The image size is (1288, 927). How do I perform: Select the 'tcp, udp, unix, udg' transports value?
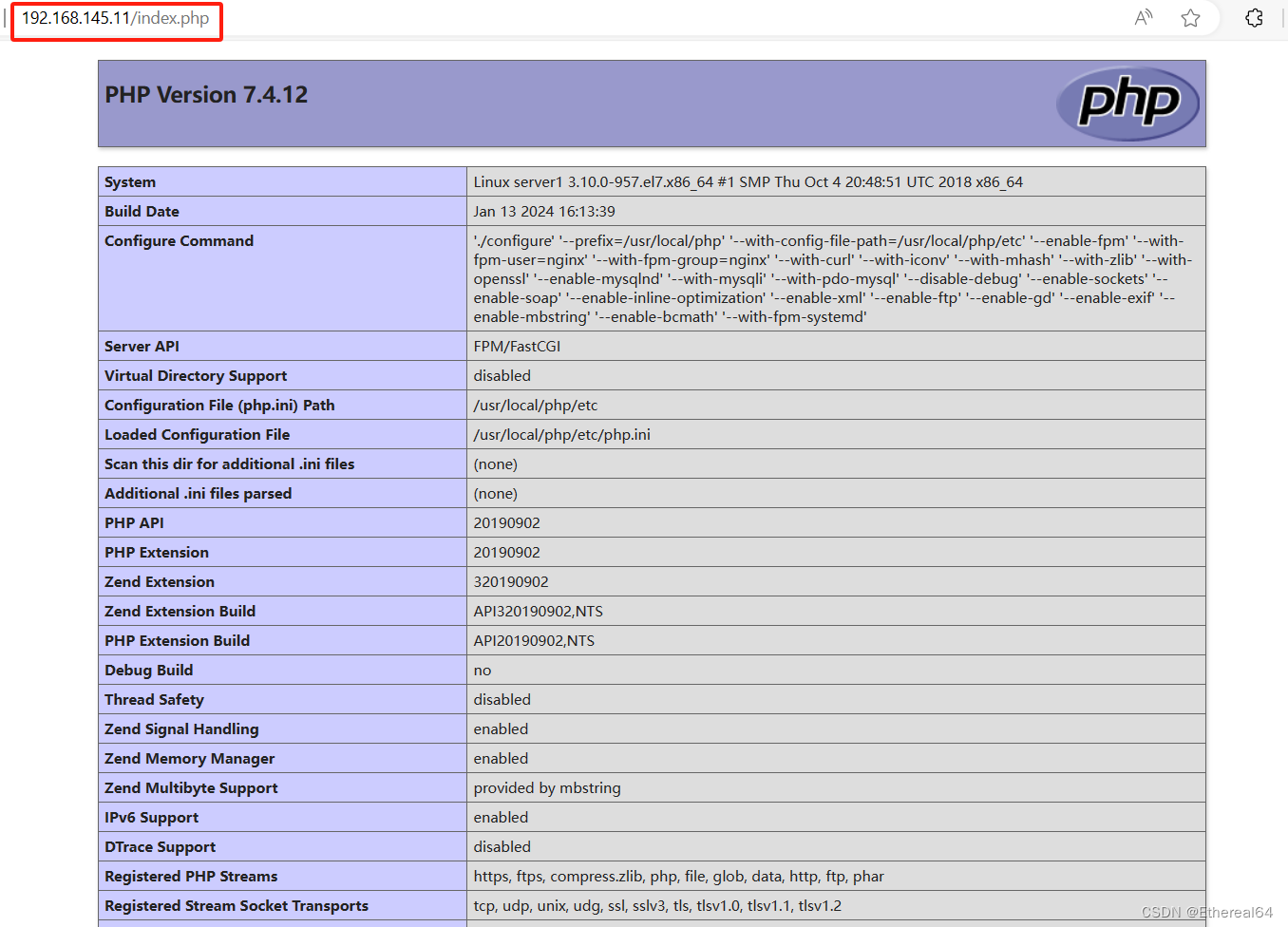(657, 906)
